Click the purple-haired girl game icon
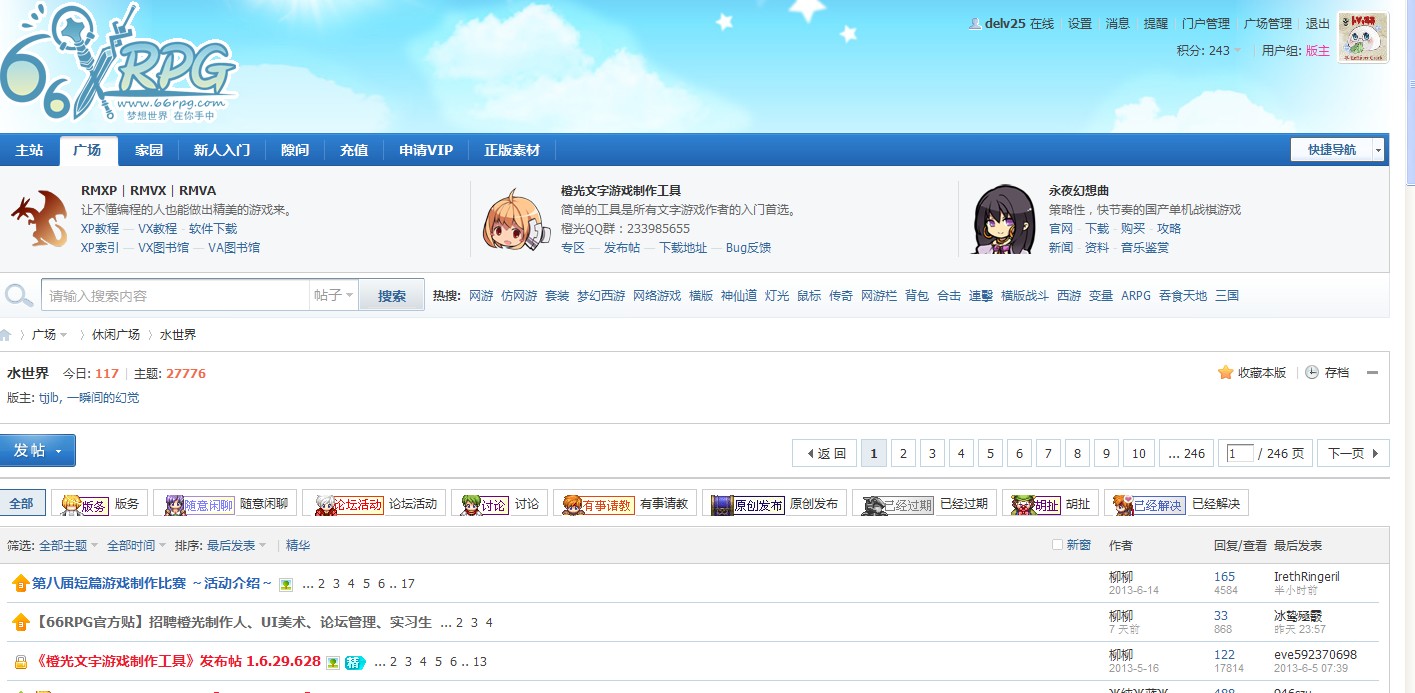Viewport: 1415px width, 693px height. [x=1005, y=219]
